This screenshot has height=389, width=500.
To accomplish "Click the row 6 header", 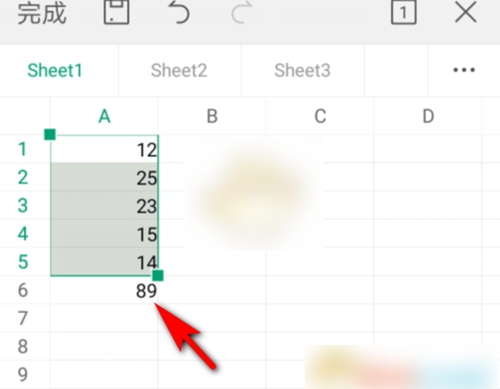I will tap(23, 290).
